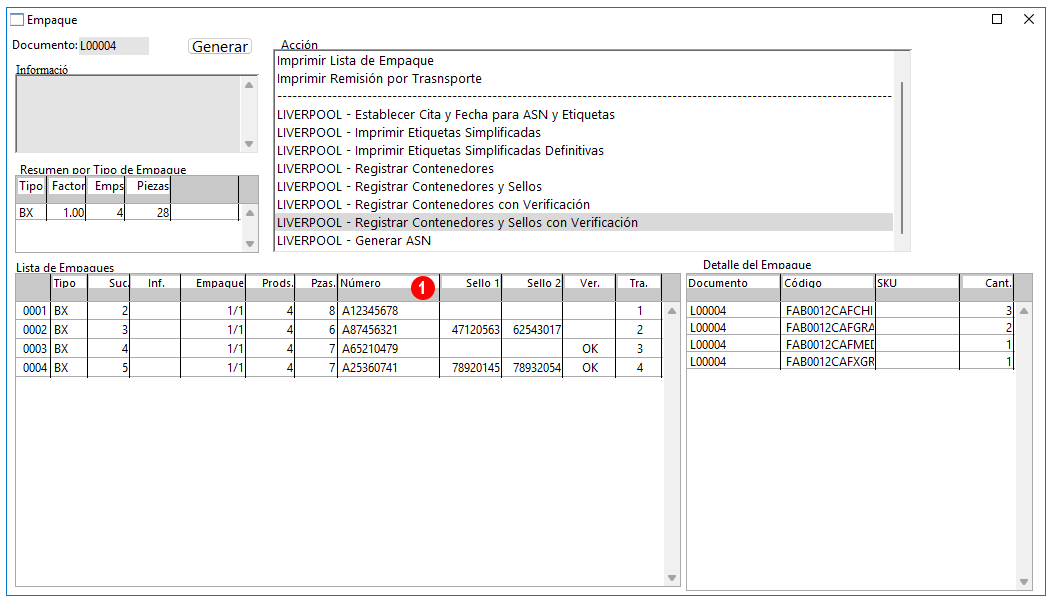This screenshot has width=1052, height=605.
Task: Click the 'Tra.' column header
Action: (x=639, y=288)
